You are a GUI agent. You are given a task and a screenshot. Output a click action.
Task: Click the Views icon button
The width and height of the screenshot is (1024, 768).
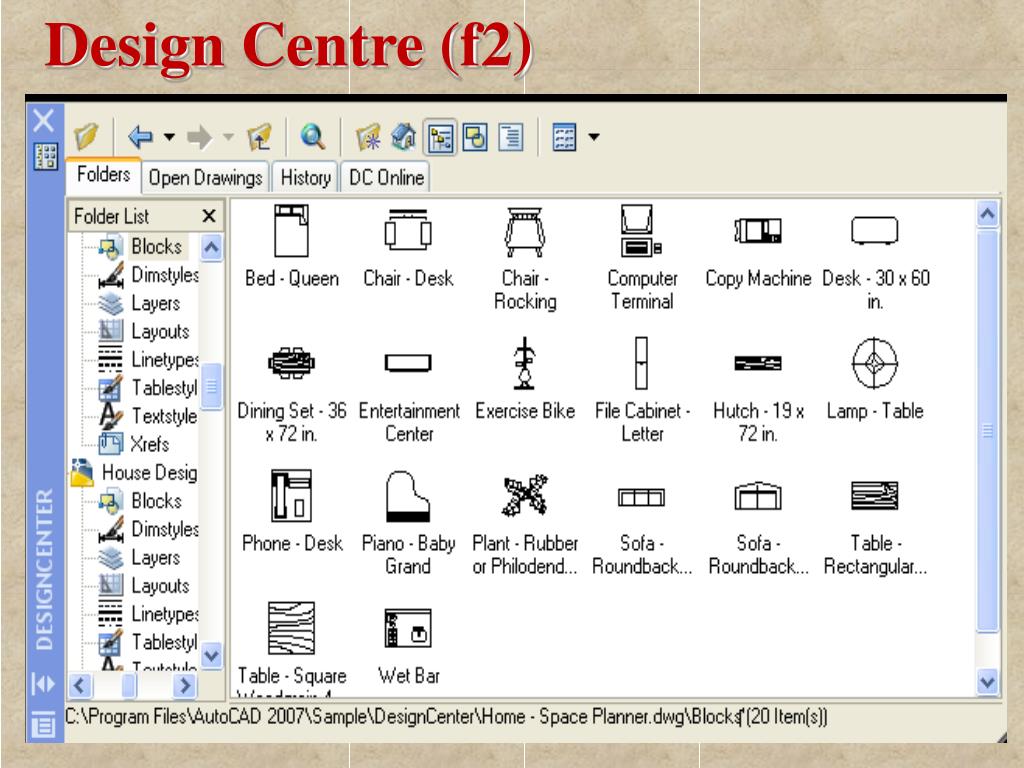[564, 136]
